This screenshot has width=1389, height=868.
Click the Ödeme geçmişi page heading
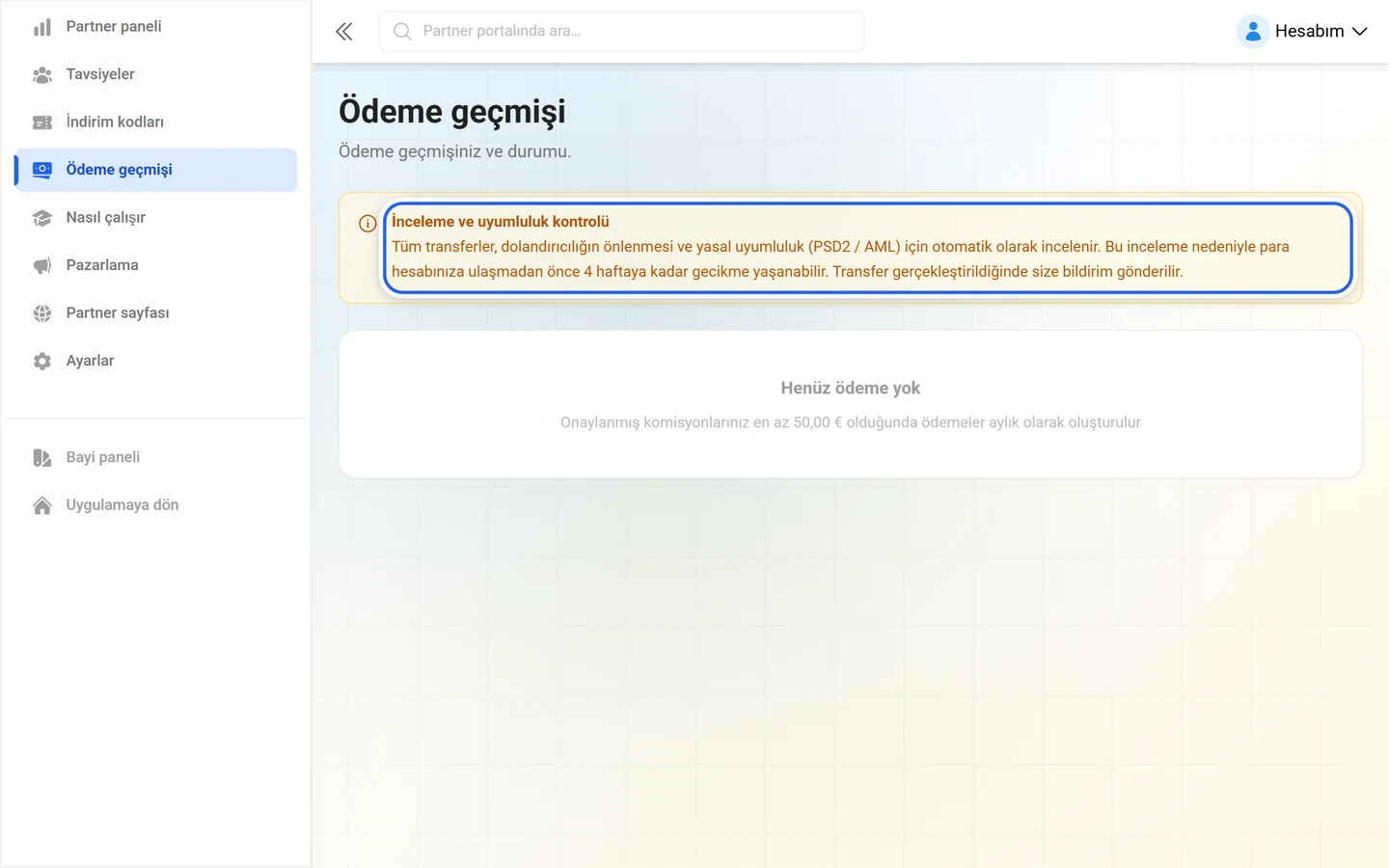[x=452, y=112]
